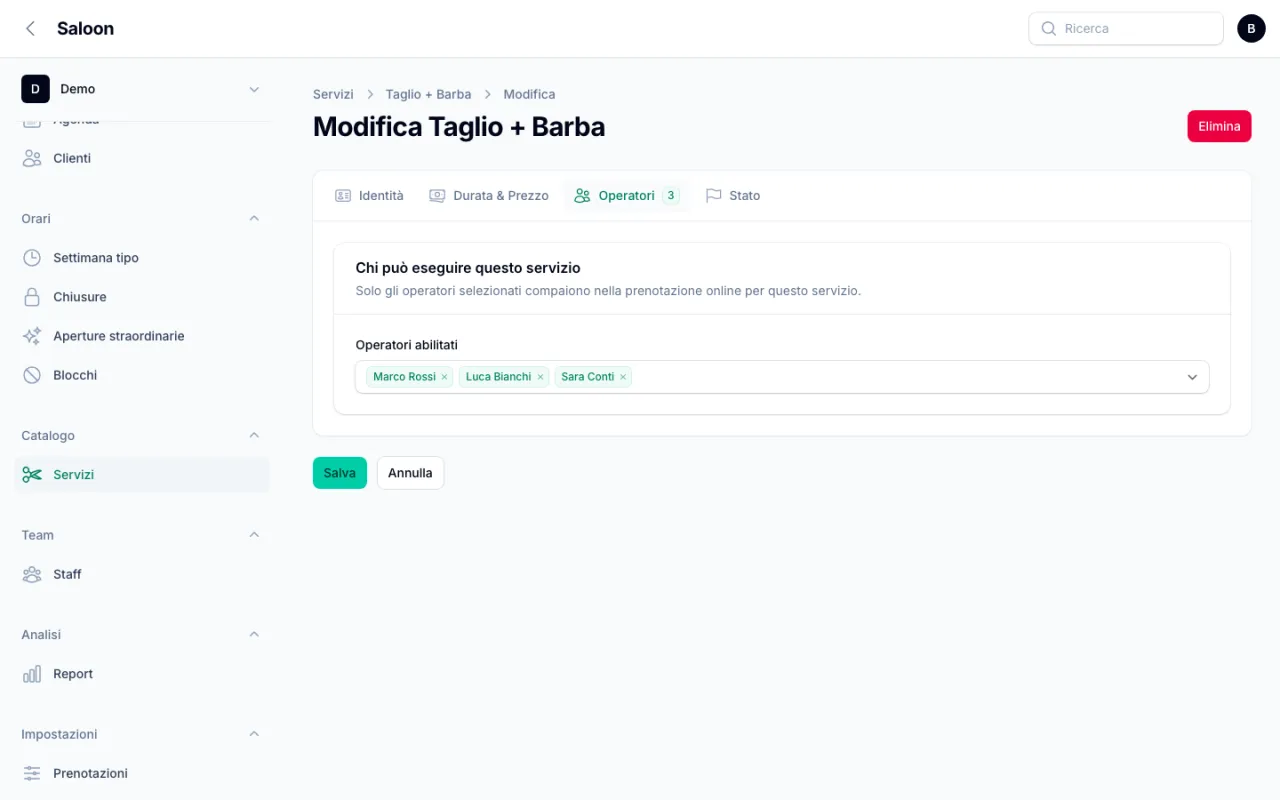Select the Operatori tab
1280x800 pixels.
627,196
